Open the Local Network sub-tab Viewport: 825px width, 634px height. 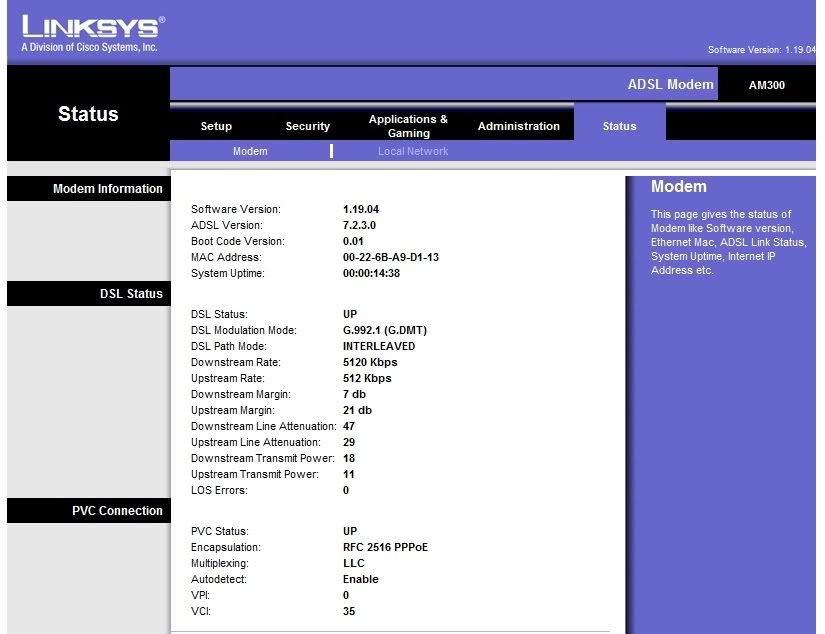click(x=413, y=151)
